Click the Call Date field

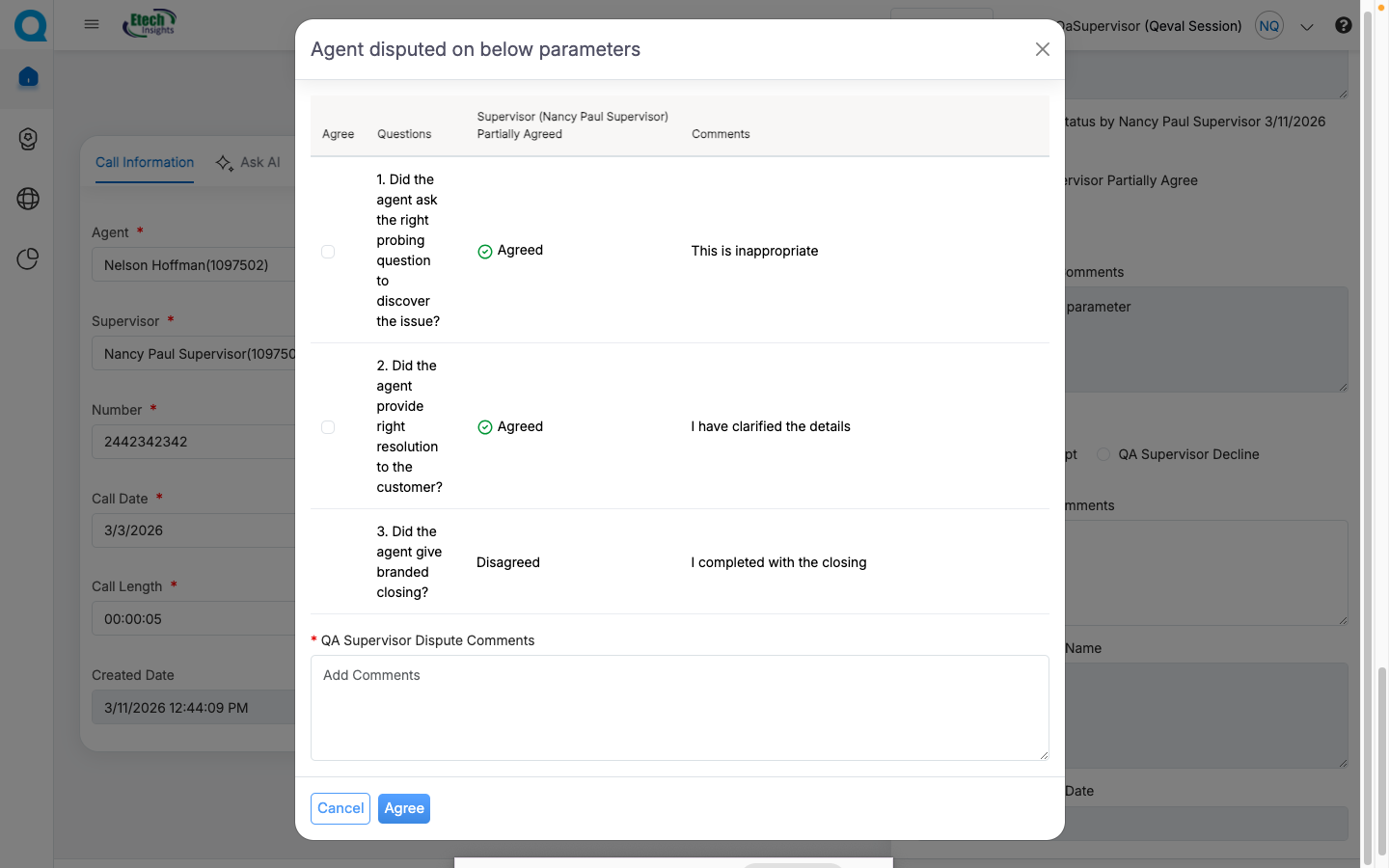coord(193,530)
